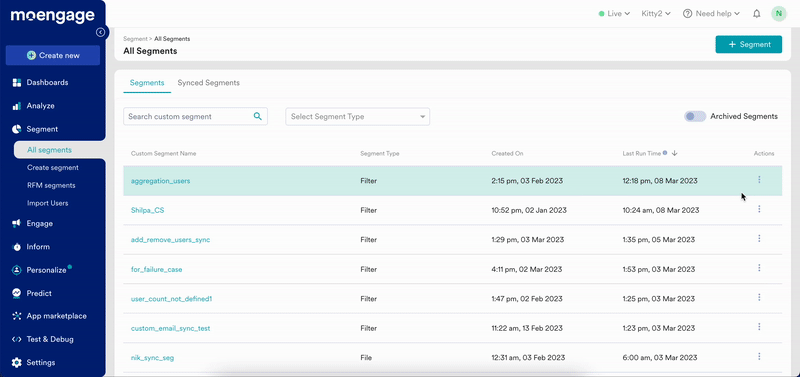Open the Need help menu
The image size is (800, 377).
[711, 14]
